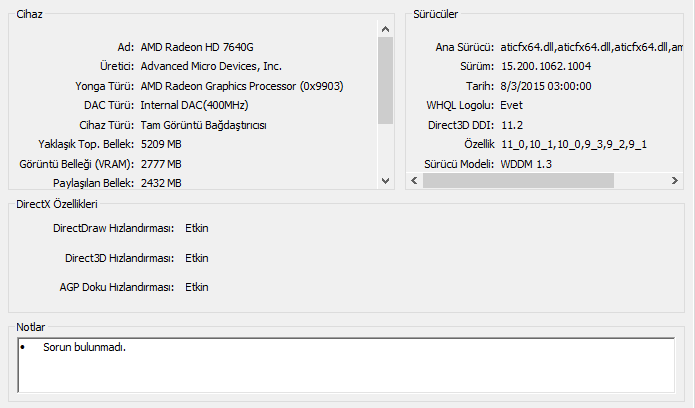The height and width of the screenshot is (408, 695).
Task: Click the 'Internal DAC(400MHz)' value
Action: (x=195, y=105)
